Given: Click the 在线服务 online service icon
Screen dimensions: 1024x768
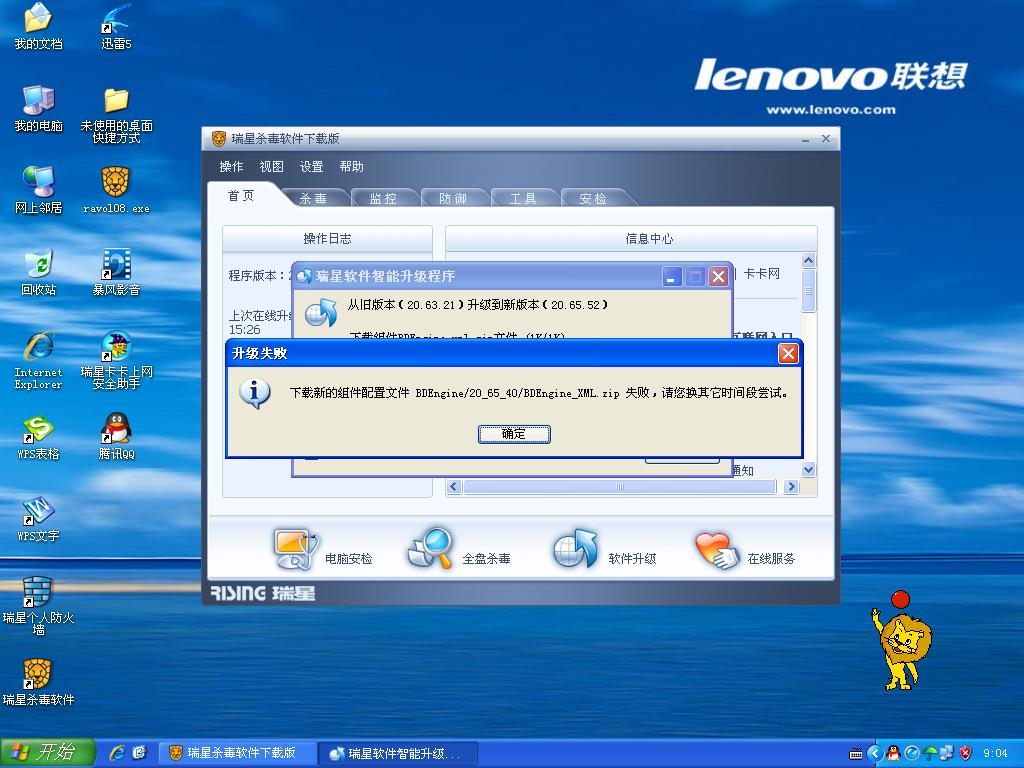Looking at the screenshot, I should coord(716,550).
